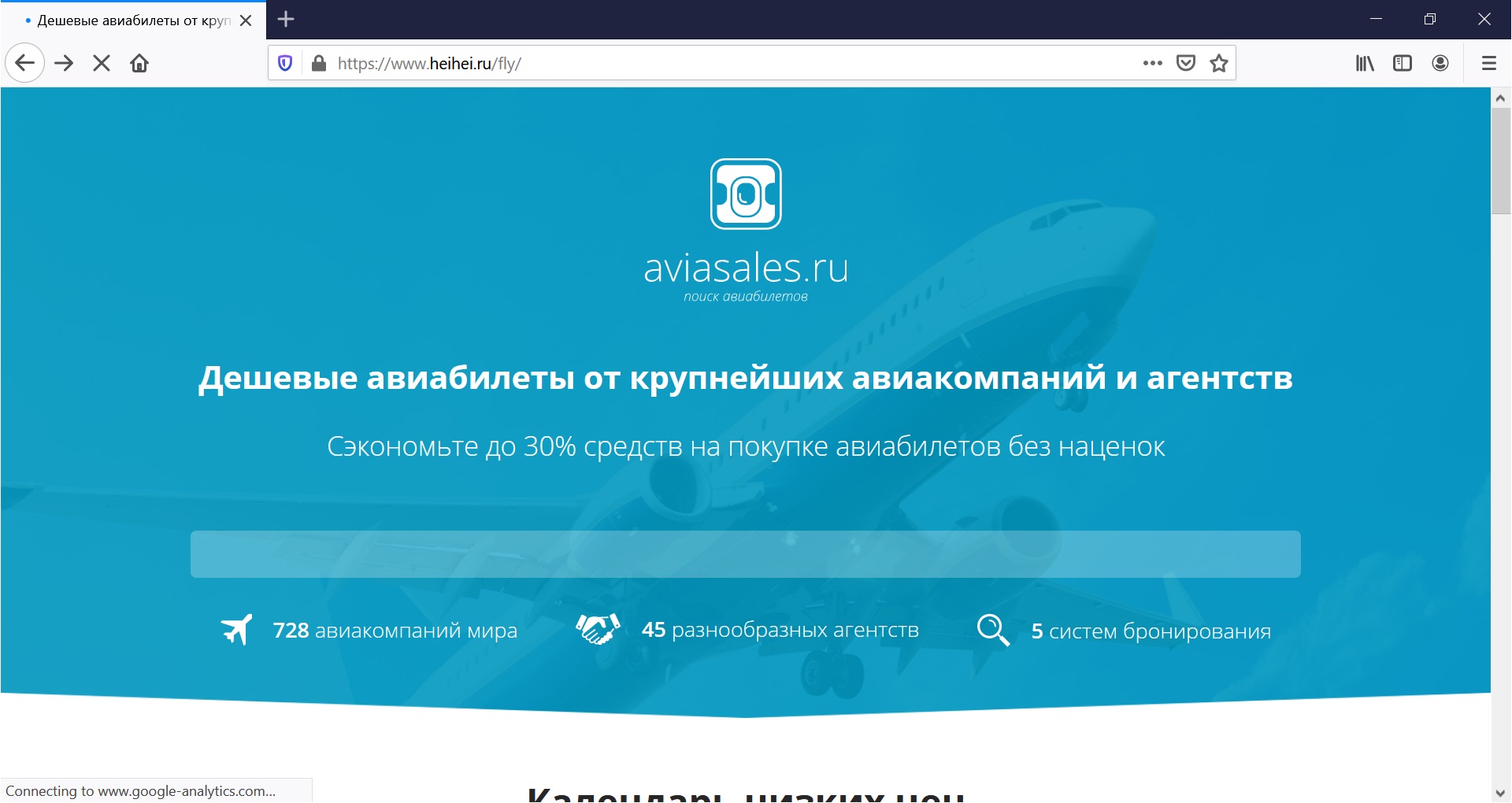The height and width of the screenshot is (803, 1512).
Task: Click the page scrollbar thumb
Action: click(1500, 161)
